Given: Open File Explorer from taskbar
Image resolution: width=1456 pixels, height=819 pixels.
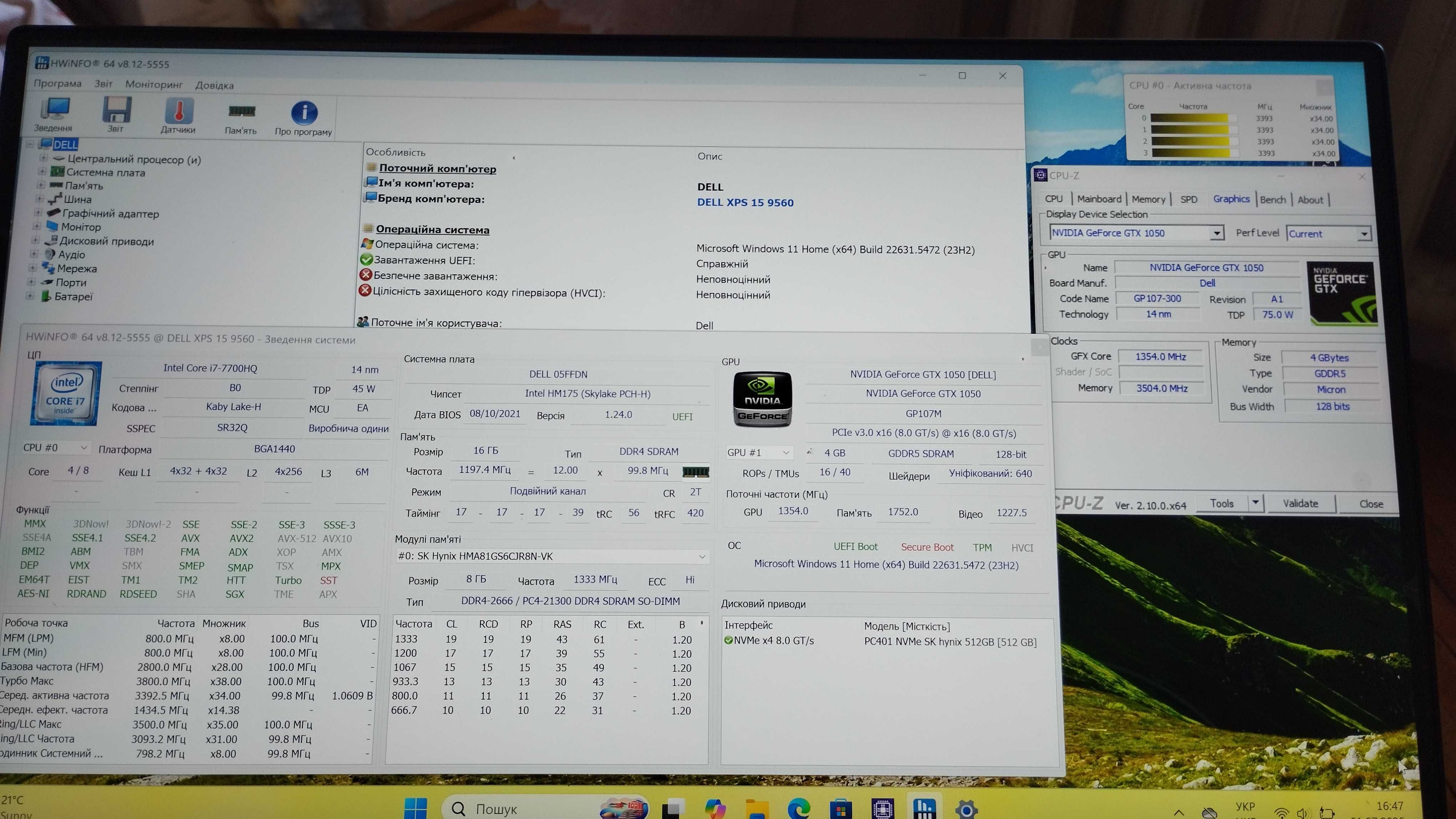Looking at the screenshot, I should [757, 809].
